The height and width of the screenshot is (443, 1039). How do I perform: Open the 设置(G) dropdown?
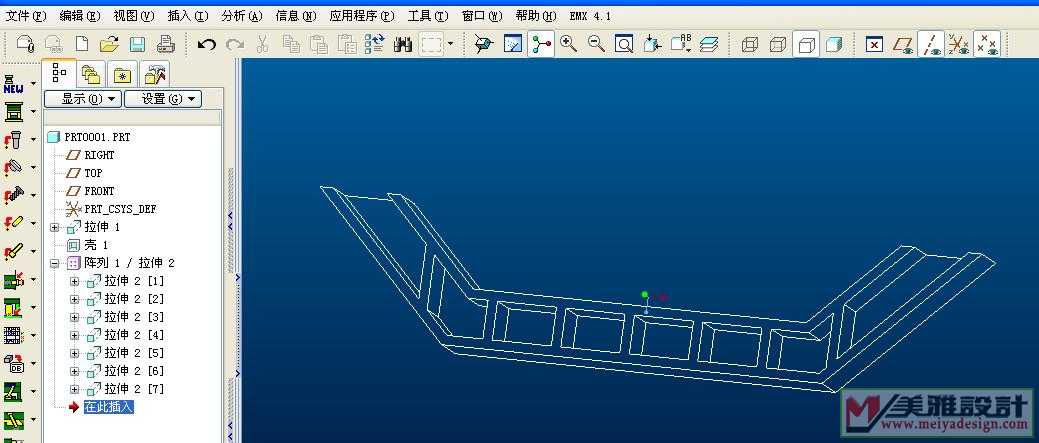point(163,99)
